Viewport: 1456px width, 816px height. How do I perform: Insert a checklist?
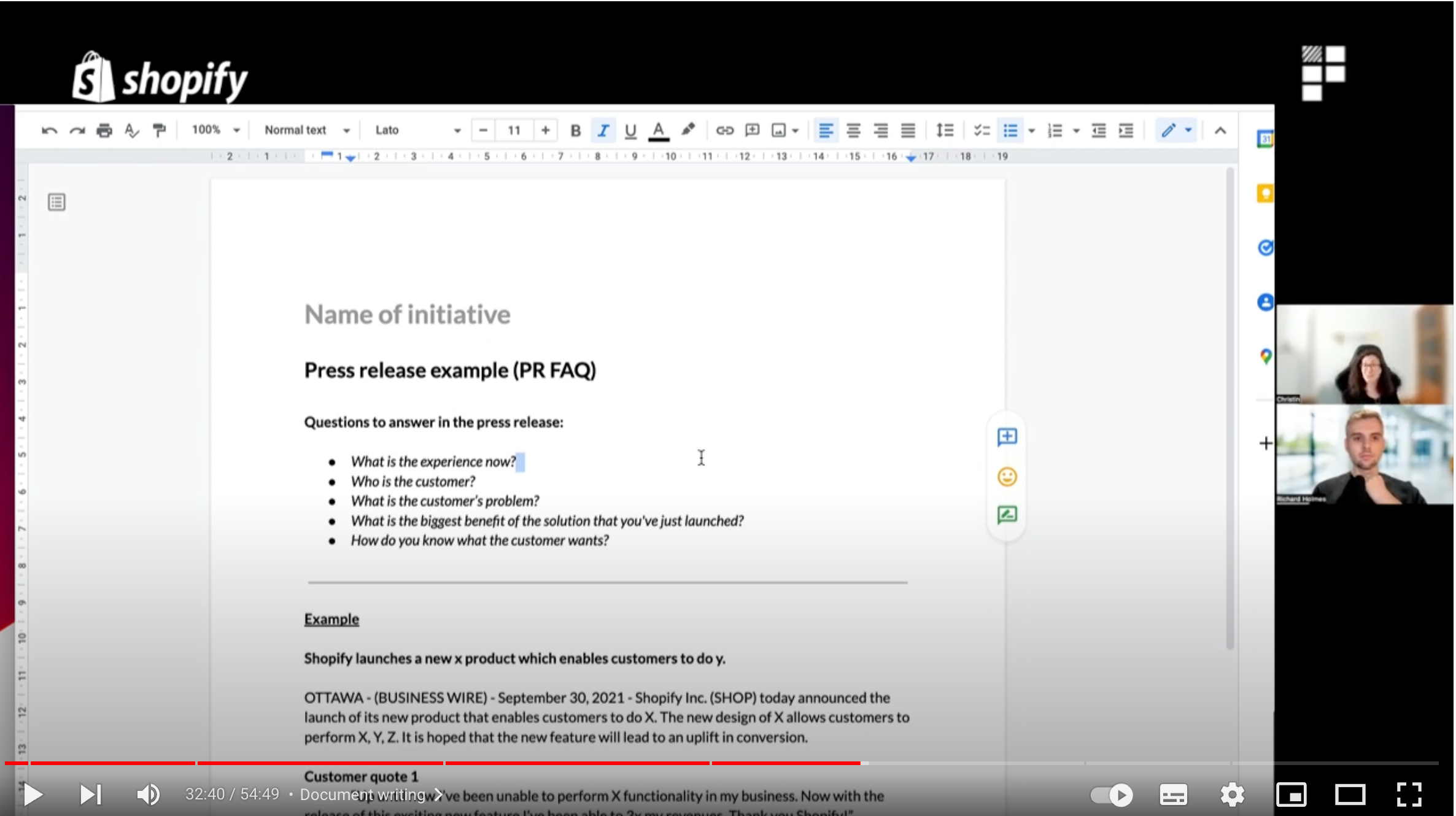982,130
